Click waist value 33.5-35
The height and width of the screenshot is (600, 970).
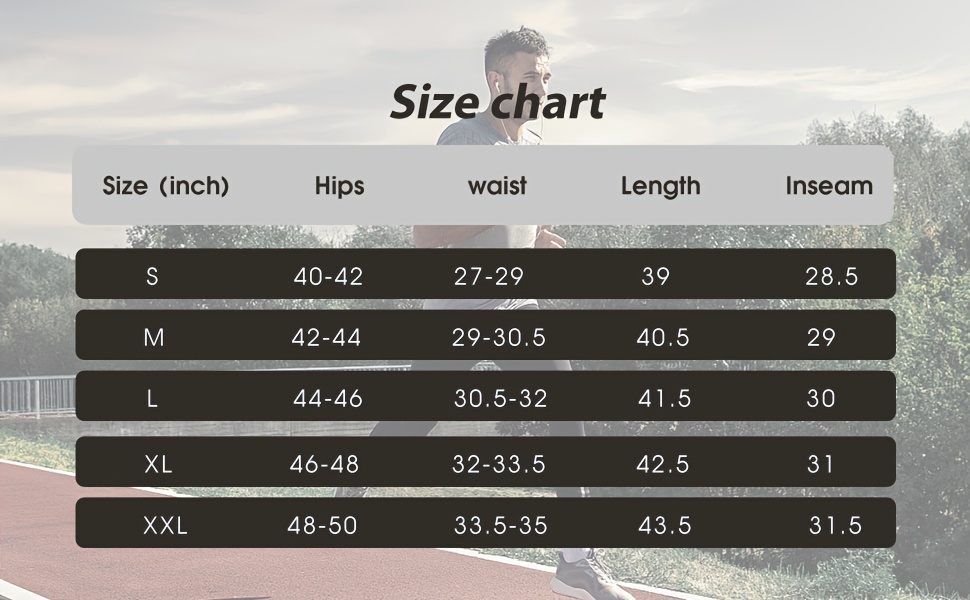[500, 525]
